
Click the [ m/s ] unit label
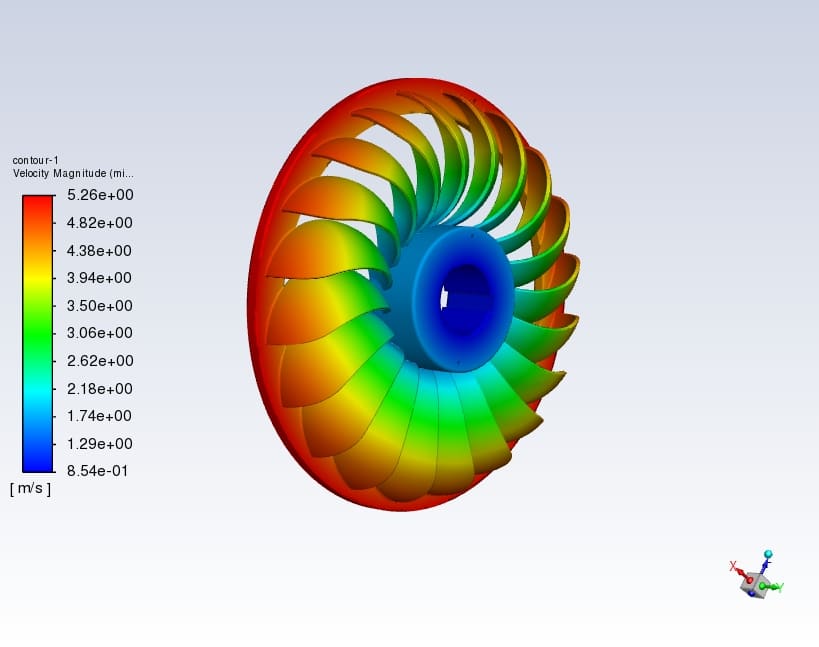tap(31, 488)
